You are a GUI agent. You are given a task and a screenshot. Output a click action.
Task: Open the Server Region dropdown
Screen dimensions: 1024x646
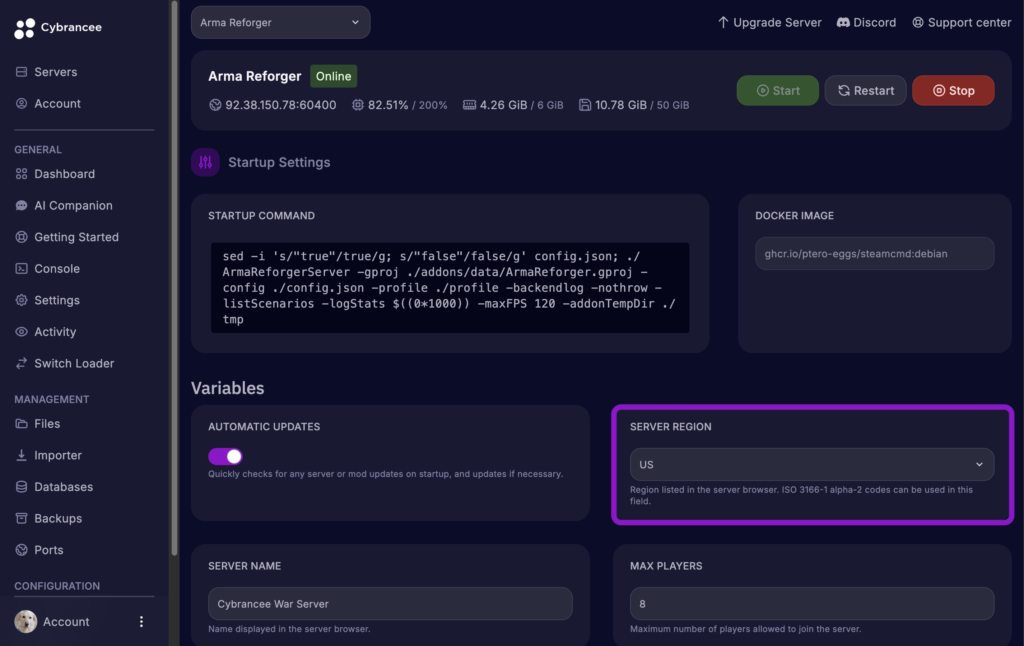[812, 464]
